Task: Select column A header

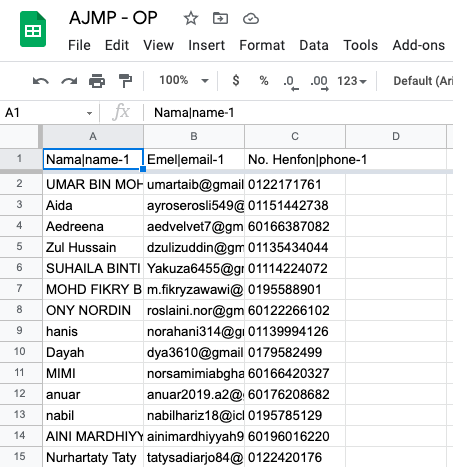Action: 93,136
